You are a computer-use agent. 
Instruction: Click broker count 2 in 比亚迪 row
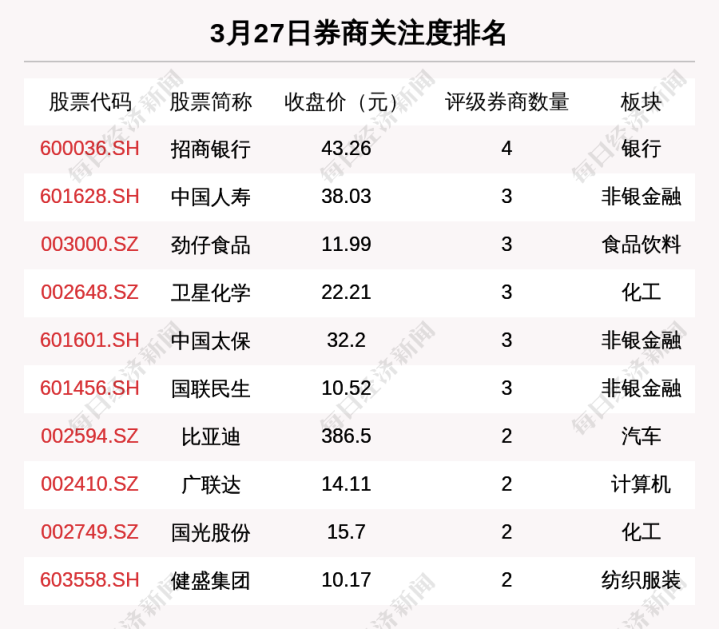tap(507, 436)
